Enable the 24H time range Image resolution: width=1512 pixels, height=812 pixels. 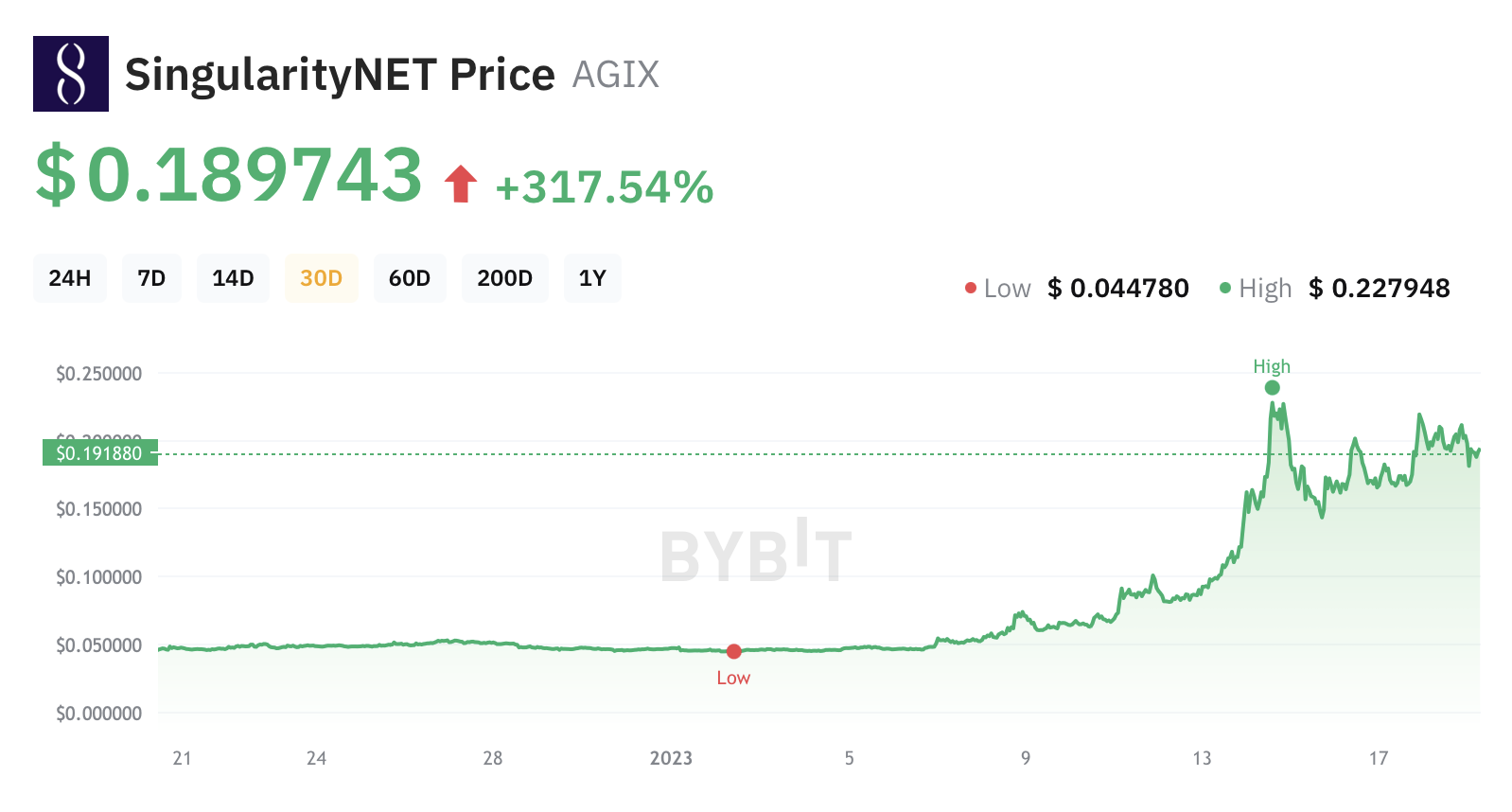pyautogui.click(x=69, y=278)
